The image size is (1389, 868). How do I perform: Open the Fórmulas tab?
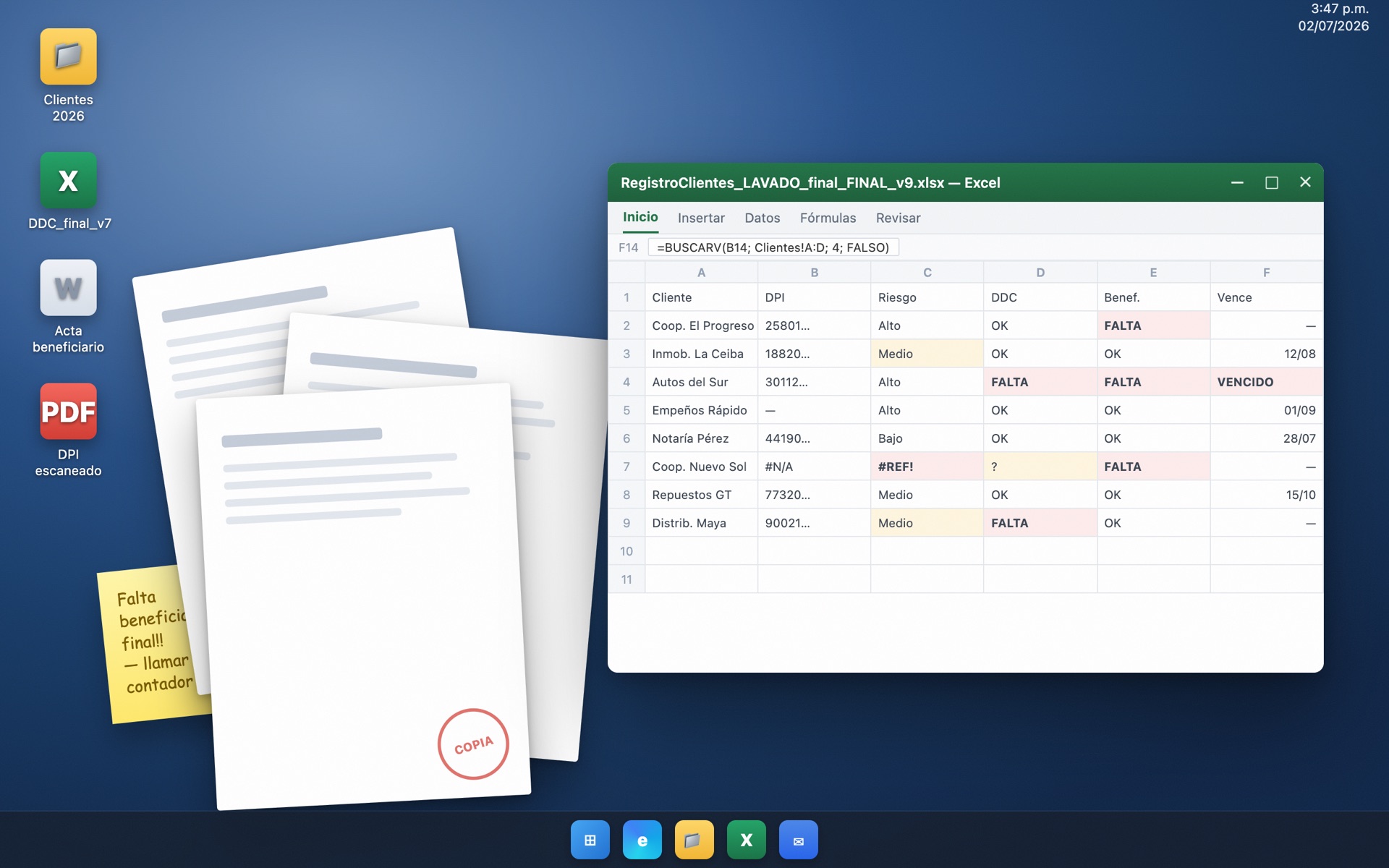pos(828,218)
